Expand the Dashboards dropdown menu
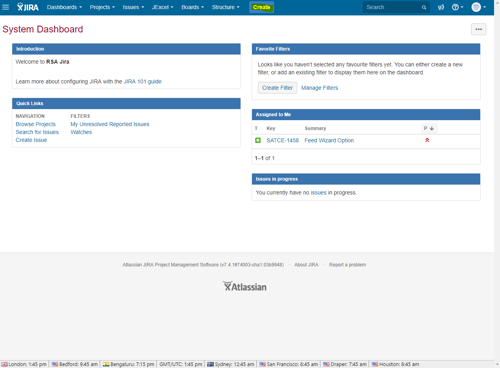 tap(64, 7)
